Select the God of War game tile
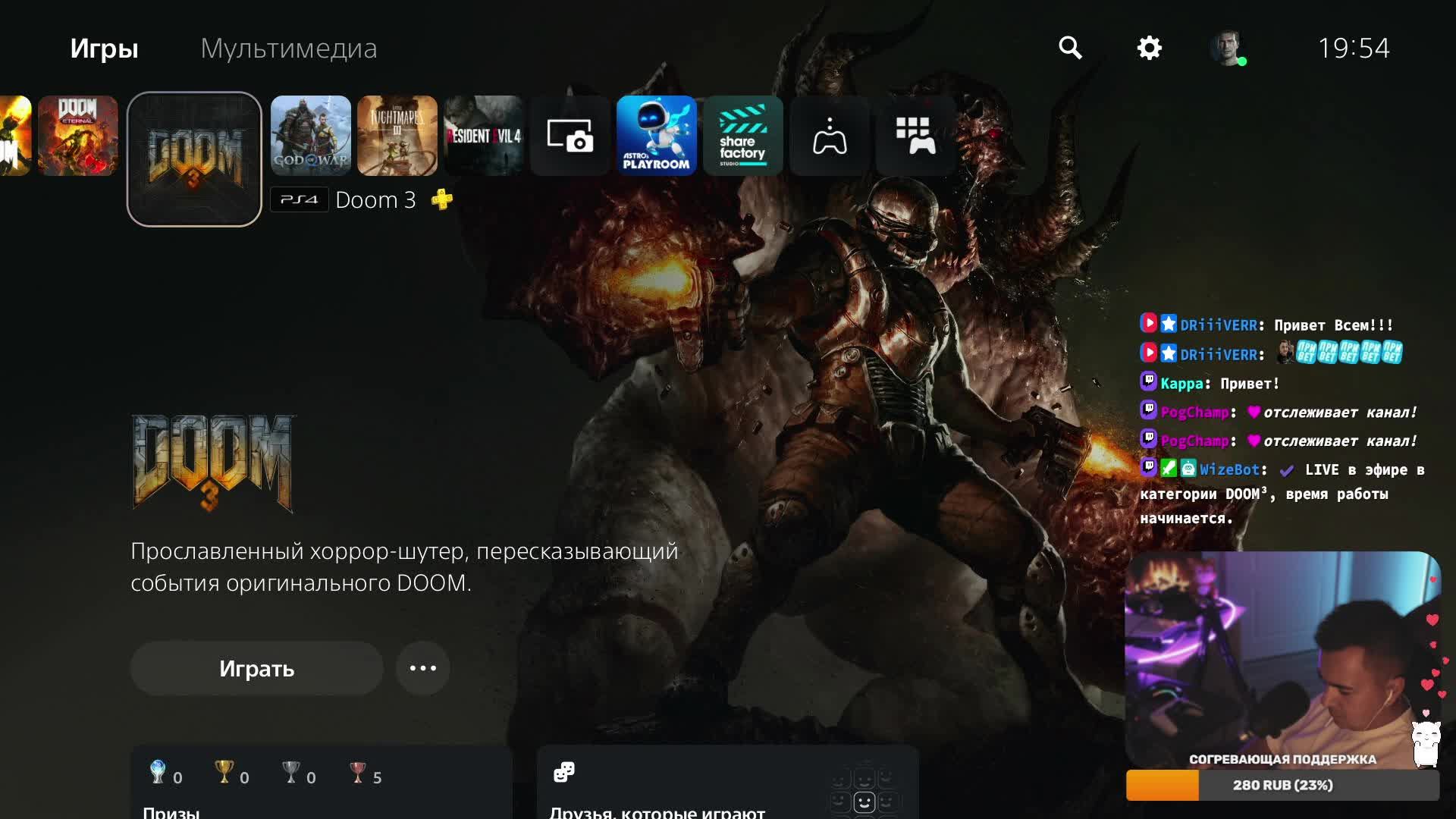The image size is (1456, 819). tap(311, 136)
